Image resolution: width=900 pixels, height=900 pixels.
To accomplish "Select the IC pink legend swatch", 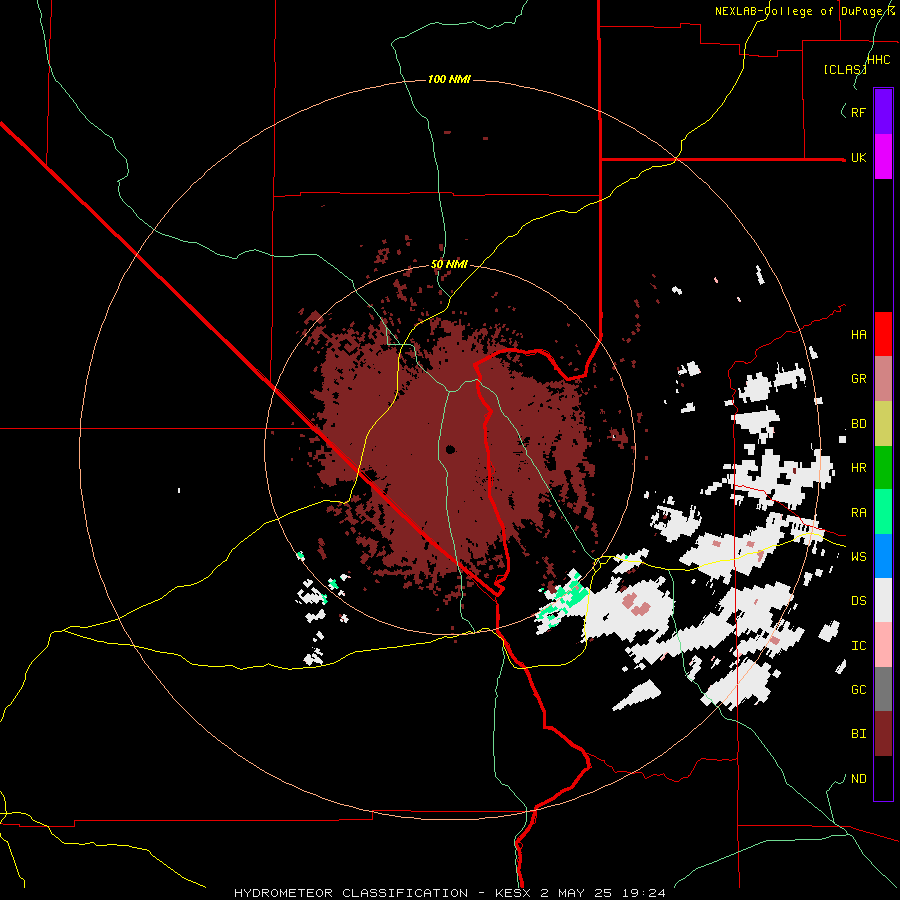I will (x=883, y=645).
